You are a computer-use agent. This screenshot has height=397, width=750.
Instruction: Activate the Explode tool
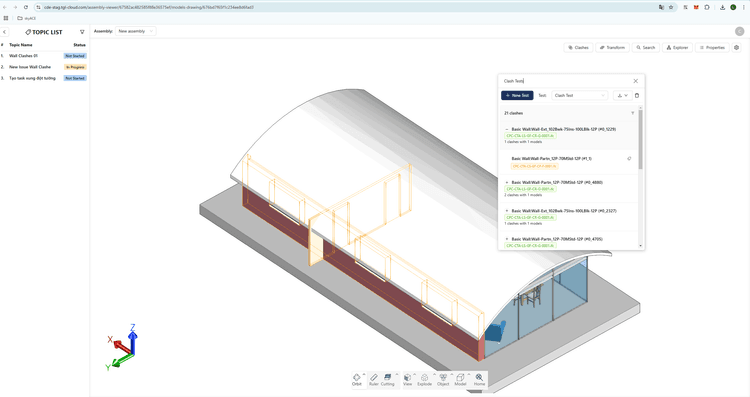click(x=424, y=379)
